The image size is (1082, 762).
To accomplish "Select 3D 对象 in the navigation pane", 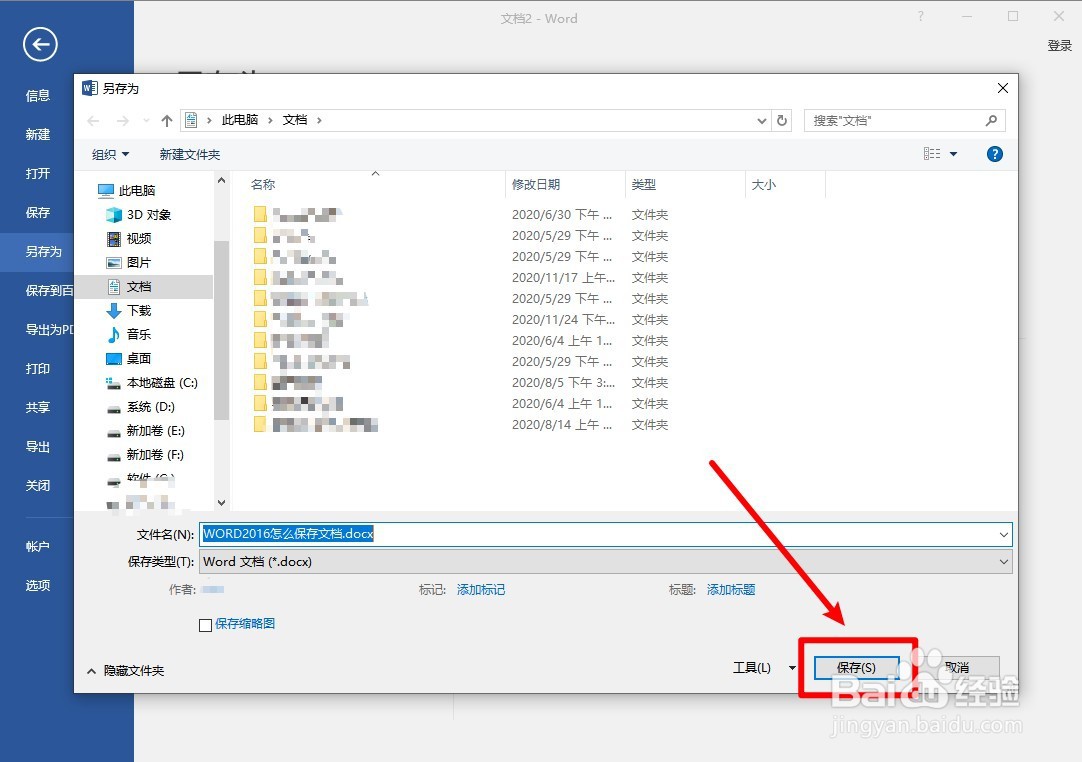I will coord(141,214).
